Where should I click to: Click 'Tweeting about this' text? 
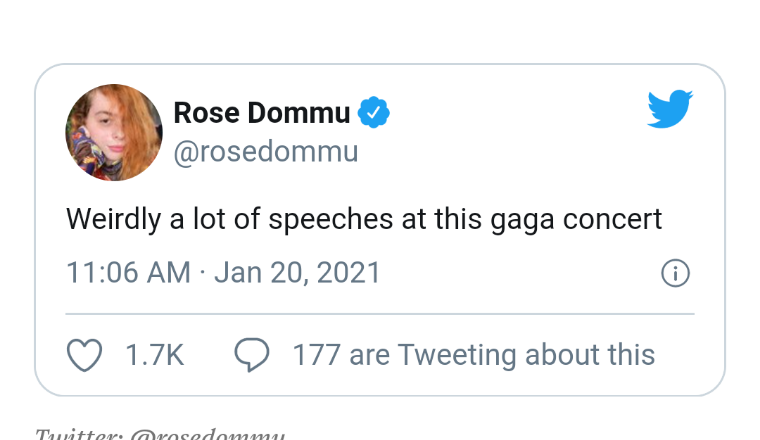point(526,355)
